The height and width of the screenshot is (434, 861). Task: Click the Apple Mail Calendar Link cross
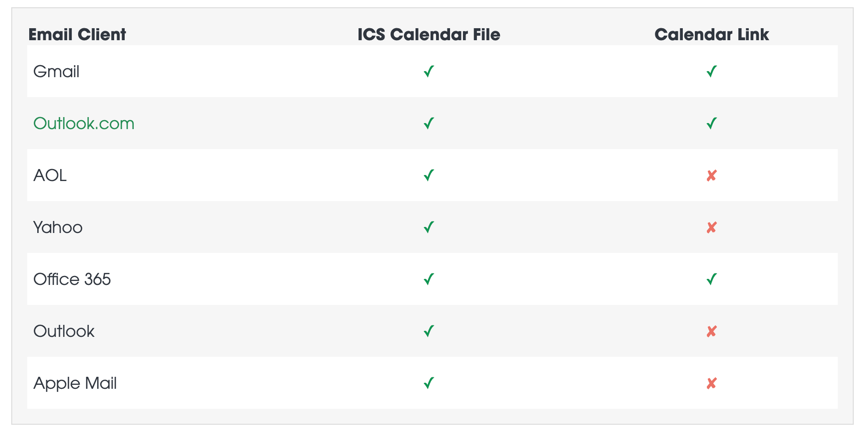click(x=711, y=384)
